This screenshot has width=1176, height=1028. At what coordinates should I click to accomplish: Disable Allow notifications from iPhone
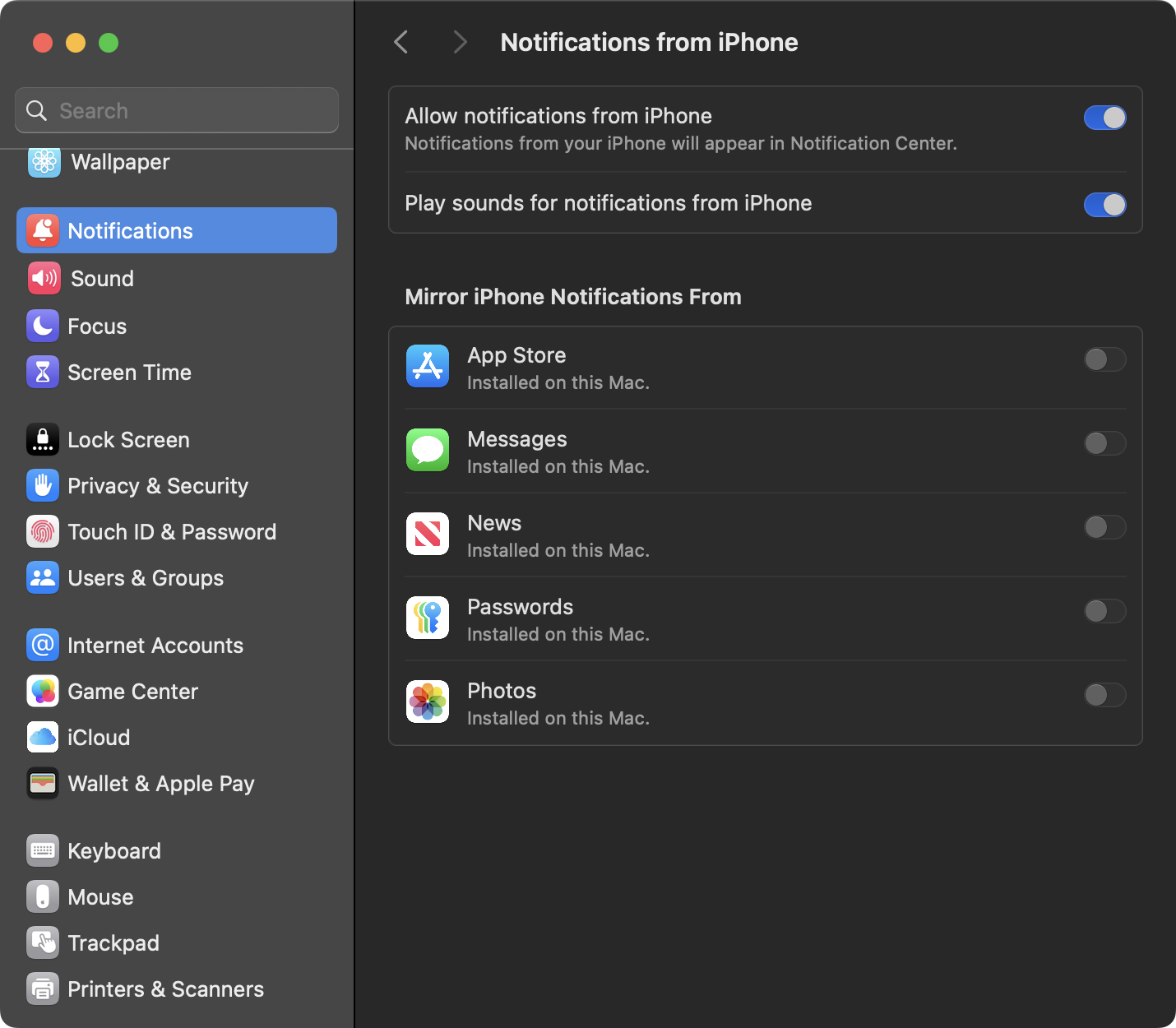pos(1104,118)
